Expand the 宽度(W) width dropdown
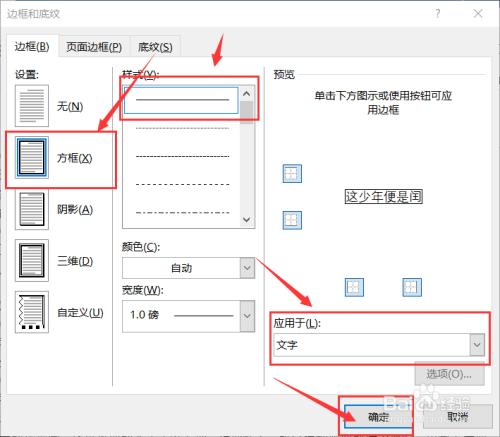The width and height of the screenshot is (500, 437). [x=189, y=316]
